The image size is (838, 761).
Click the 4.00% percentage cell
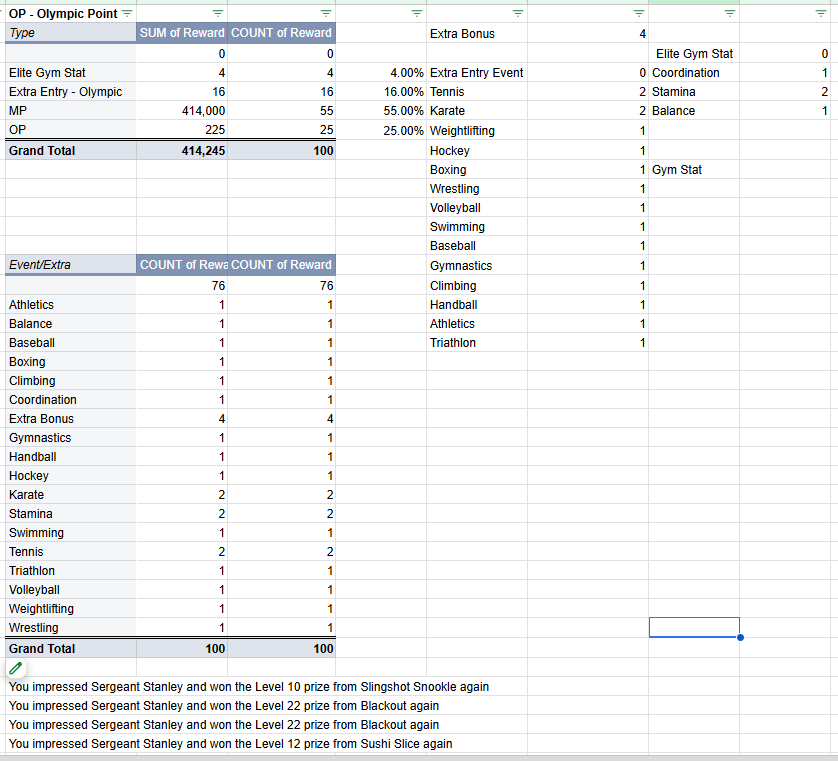tap(381, 73)
